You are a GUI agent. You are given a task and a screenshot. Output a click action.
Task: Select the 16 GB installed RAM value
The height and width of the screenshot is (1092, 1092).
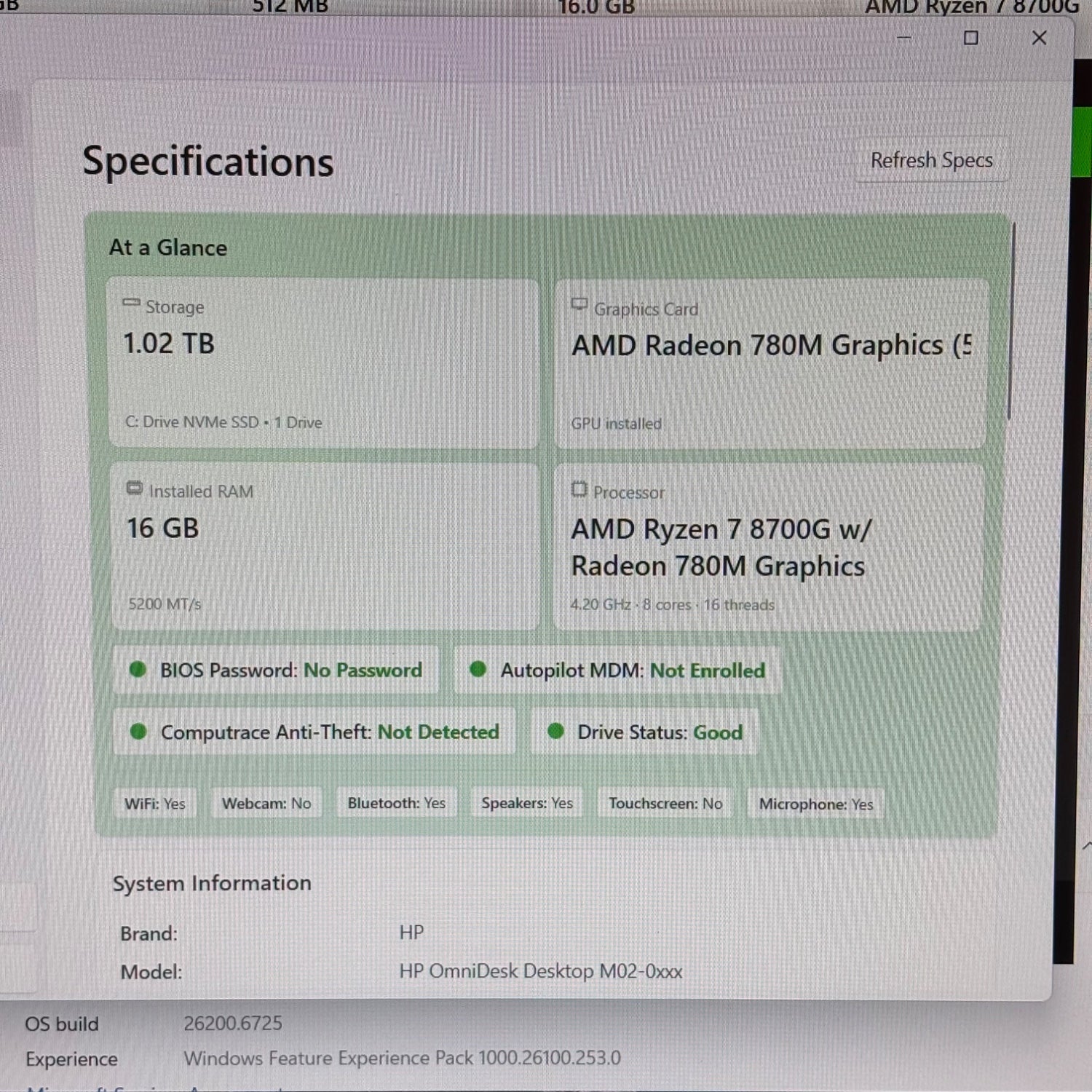pos(162,528)
